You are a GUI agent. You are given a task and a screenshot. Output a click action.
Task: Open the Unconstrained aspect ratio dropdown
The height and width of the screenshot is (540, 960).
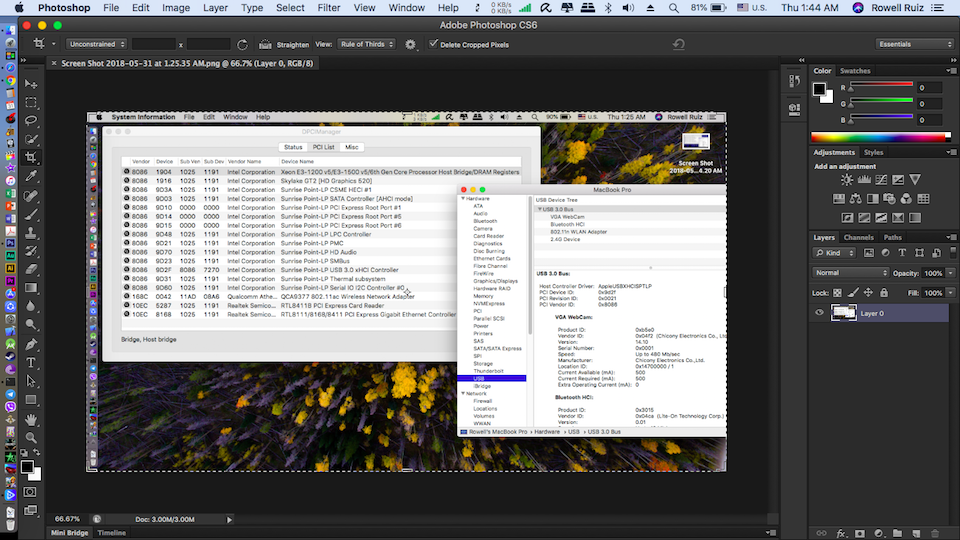97,44
